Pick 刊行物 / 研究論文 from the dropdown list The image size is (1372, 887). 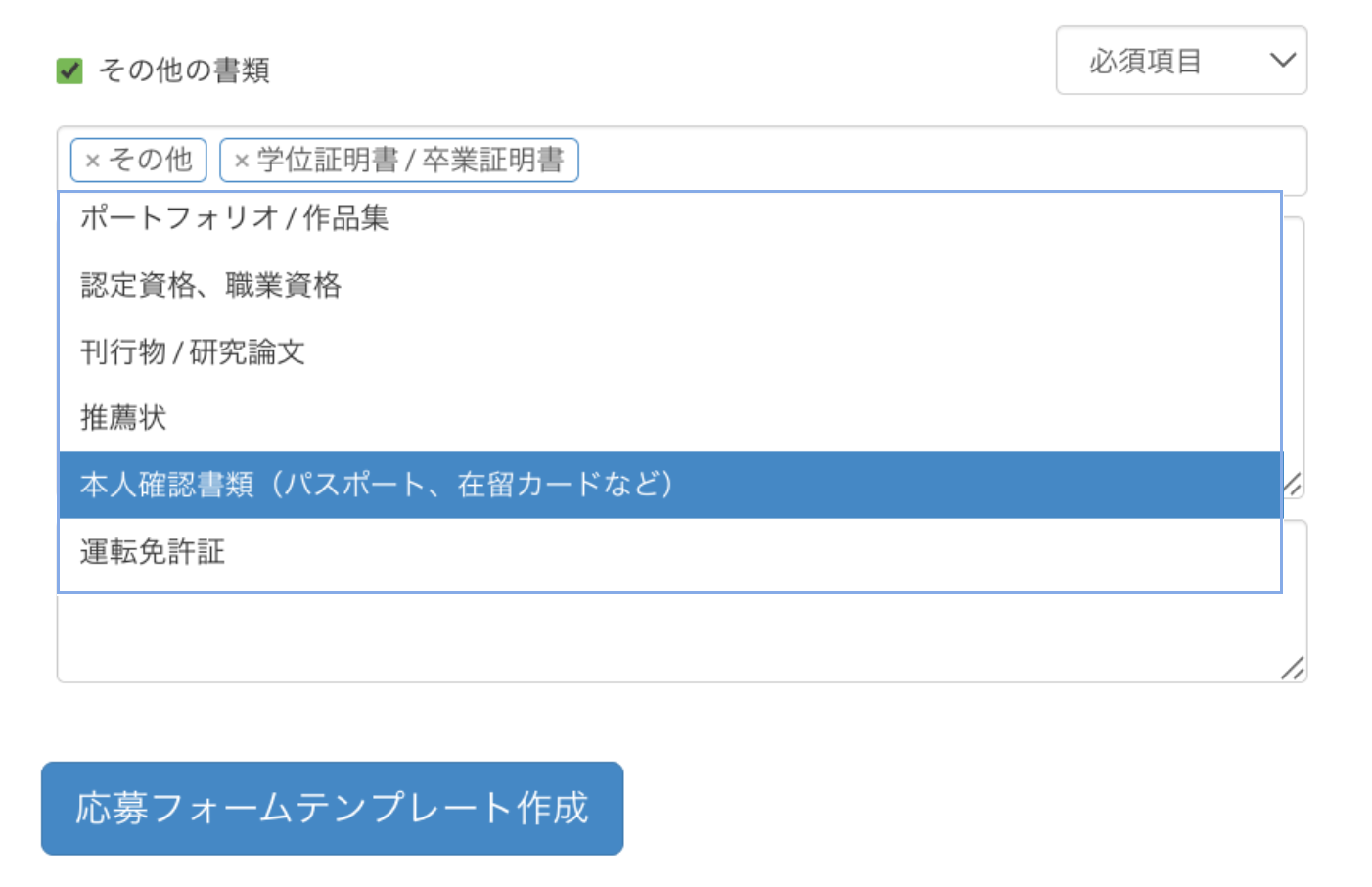tap(193, 351)
